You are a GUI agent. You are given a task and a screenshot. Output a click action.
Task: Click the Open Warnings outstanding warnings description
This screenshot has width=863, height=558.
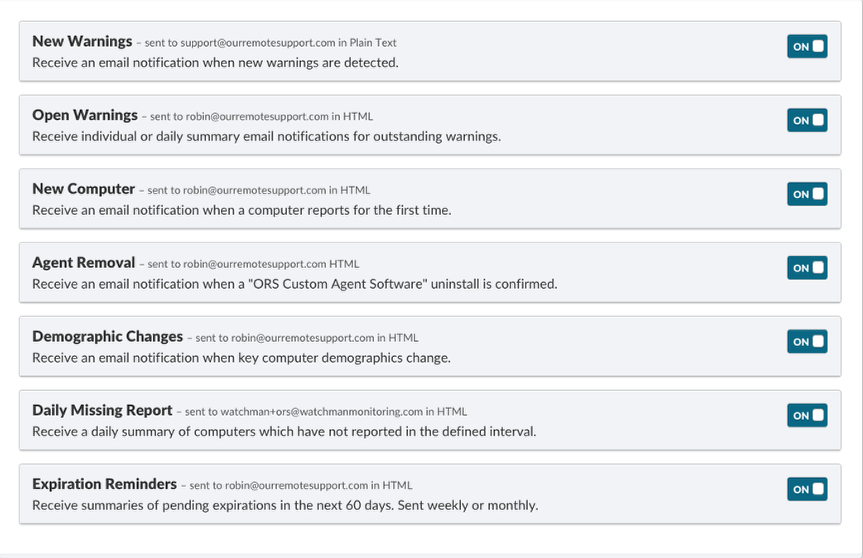point(266,136)
